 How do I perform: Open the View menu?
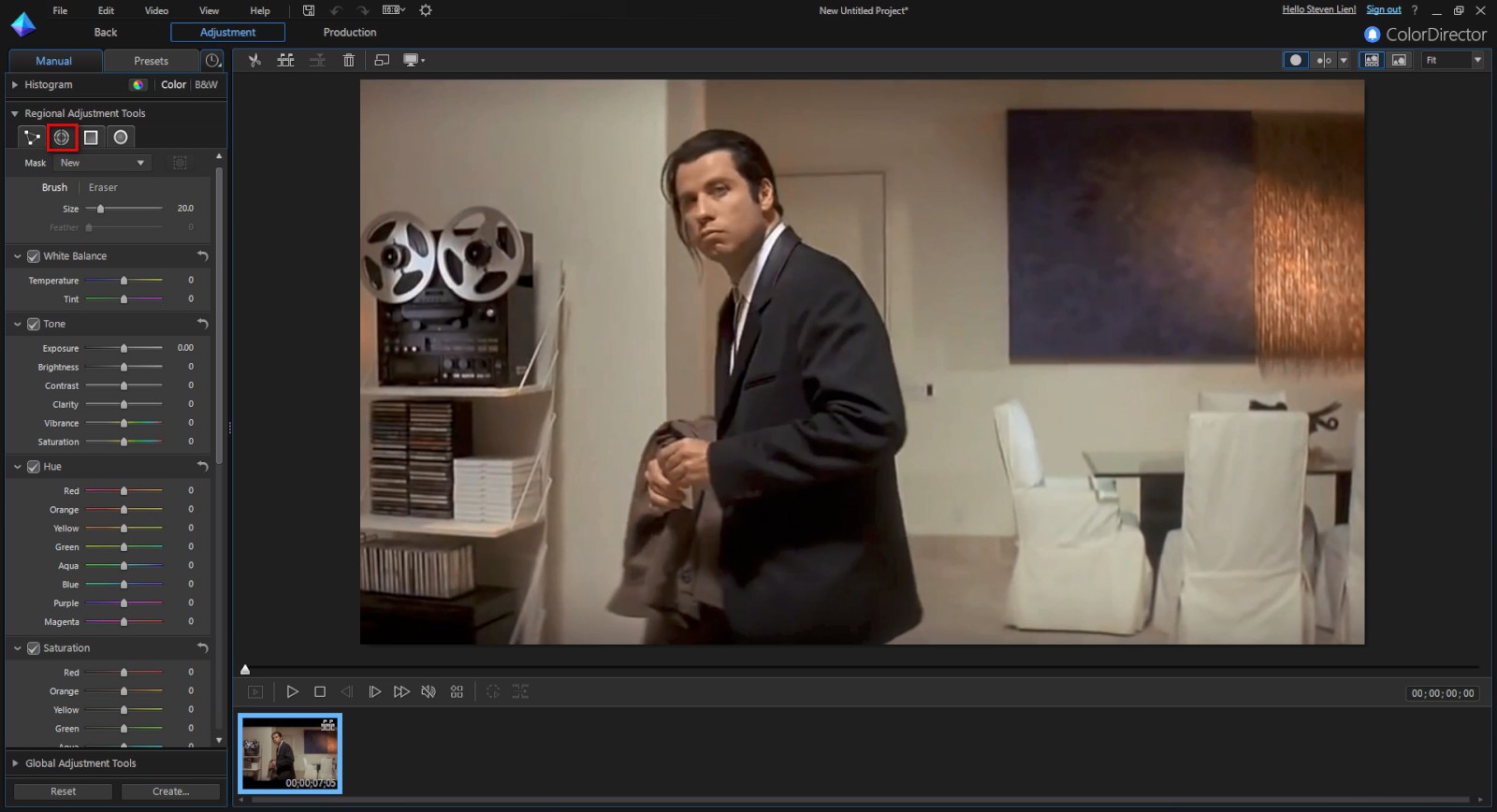[x=209, y=10]
